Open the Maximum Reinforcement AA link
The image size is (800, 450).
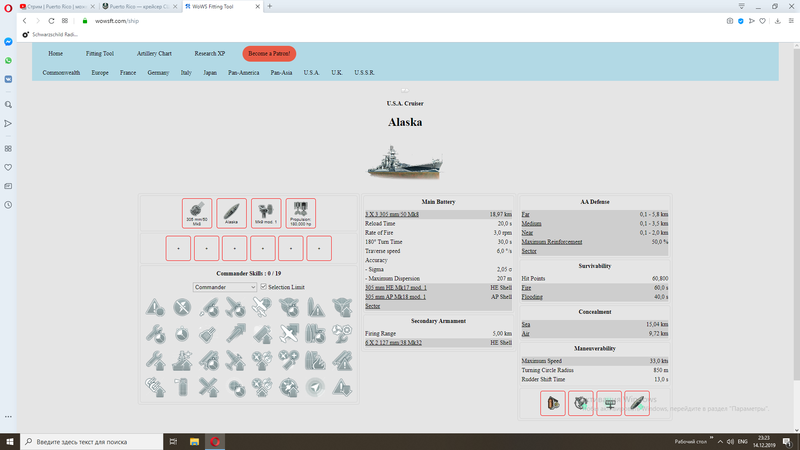(552, 242)
